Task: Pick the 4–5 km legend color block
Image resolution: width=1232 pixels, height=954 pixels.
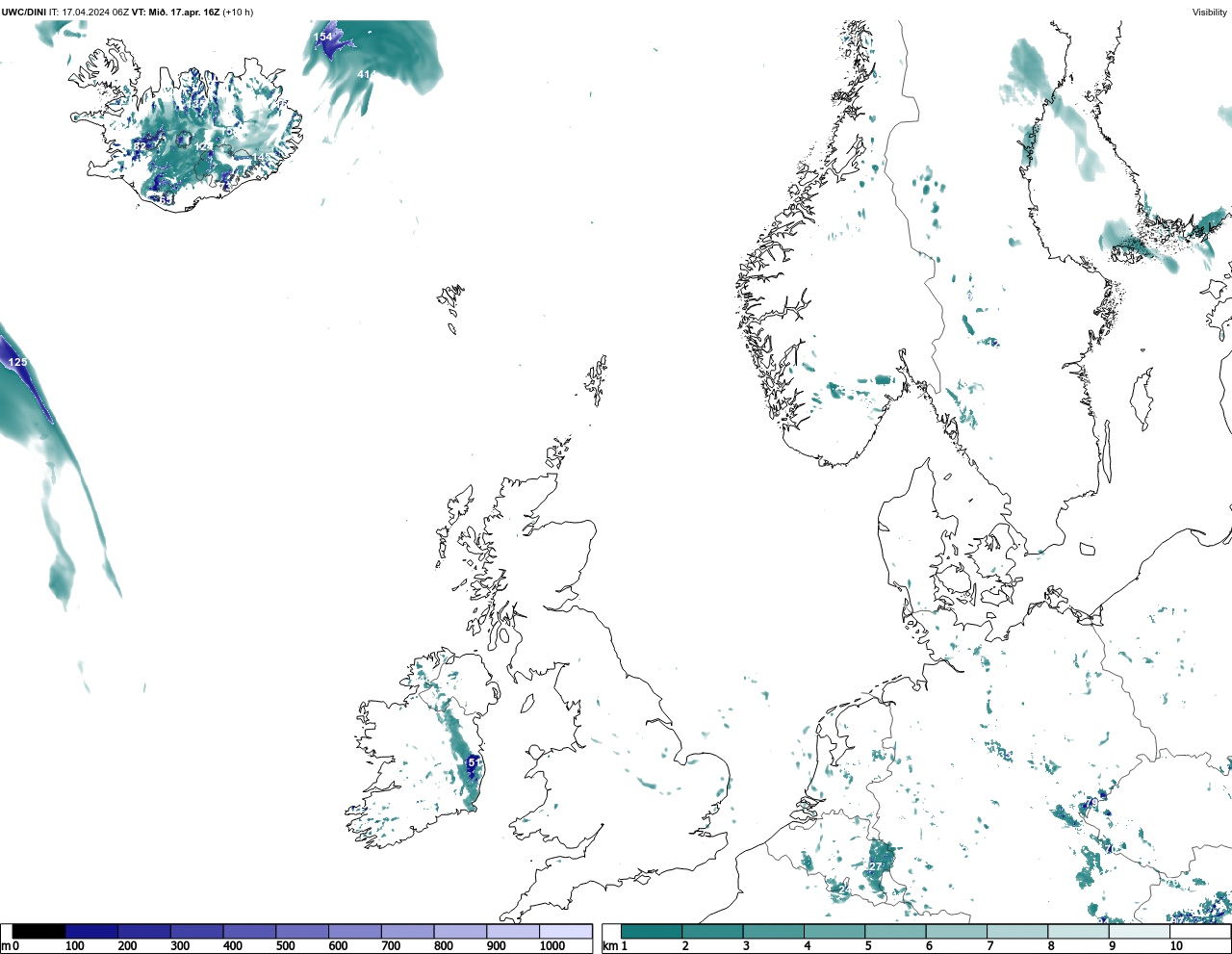Action: pyautogui.click(x=834, y=932)
